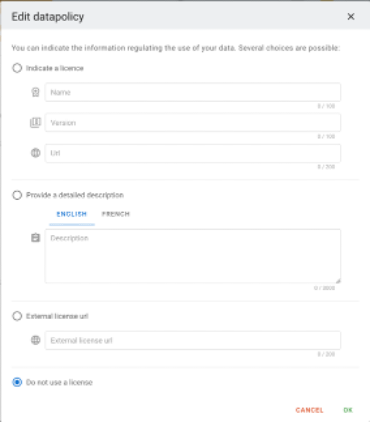Click the license name badge icon

click(35, 92)
